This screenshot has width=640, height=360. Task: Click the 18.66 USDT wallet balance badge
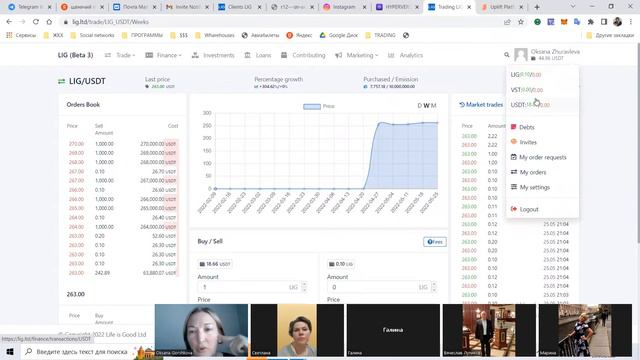point(215,264)
